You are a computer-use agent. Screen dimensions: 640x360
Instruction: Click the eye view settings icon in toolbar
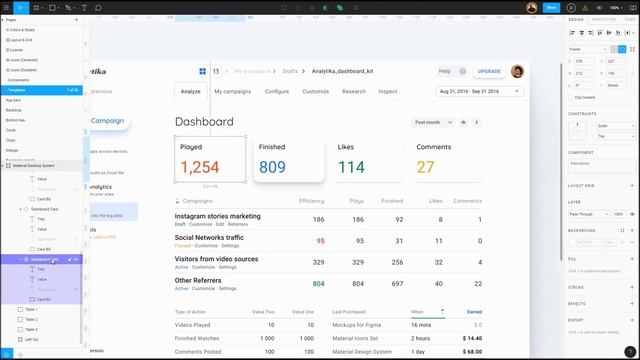(x=599, y=8)
